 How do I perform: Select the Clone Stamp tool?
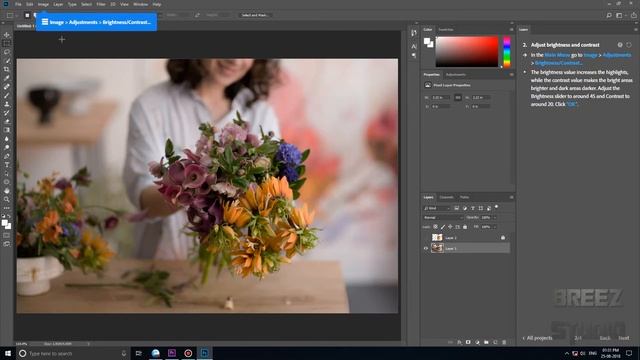(7, 104)
